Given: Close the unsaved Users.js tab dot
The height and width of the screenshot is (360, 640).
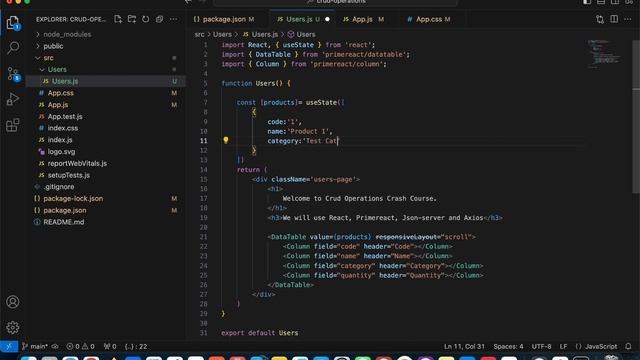Looking at the screenshot, I should tap(327, 19).
